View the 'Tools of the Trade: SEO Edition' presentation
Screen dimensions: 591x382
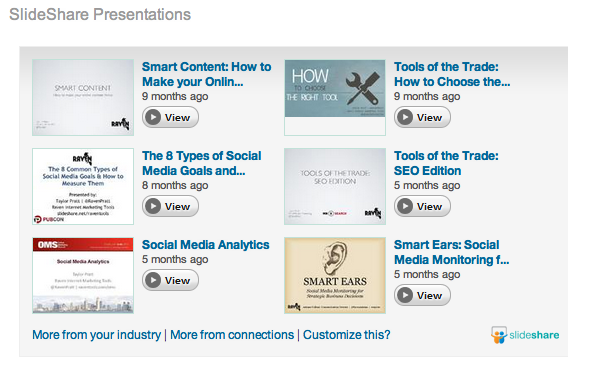(422, 206)
